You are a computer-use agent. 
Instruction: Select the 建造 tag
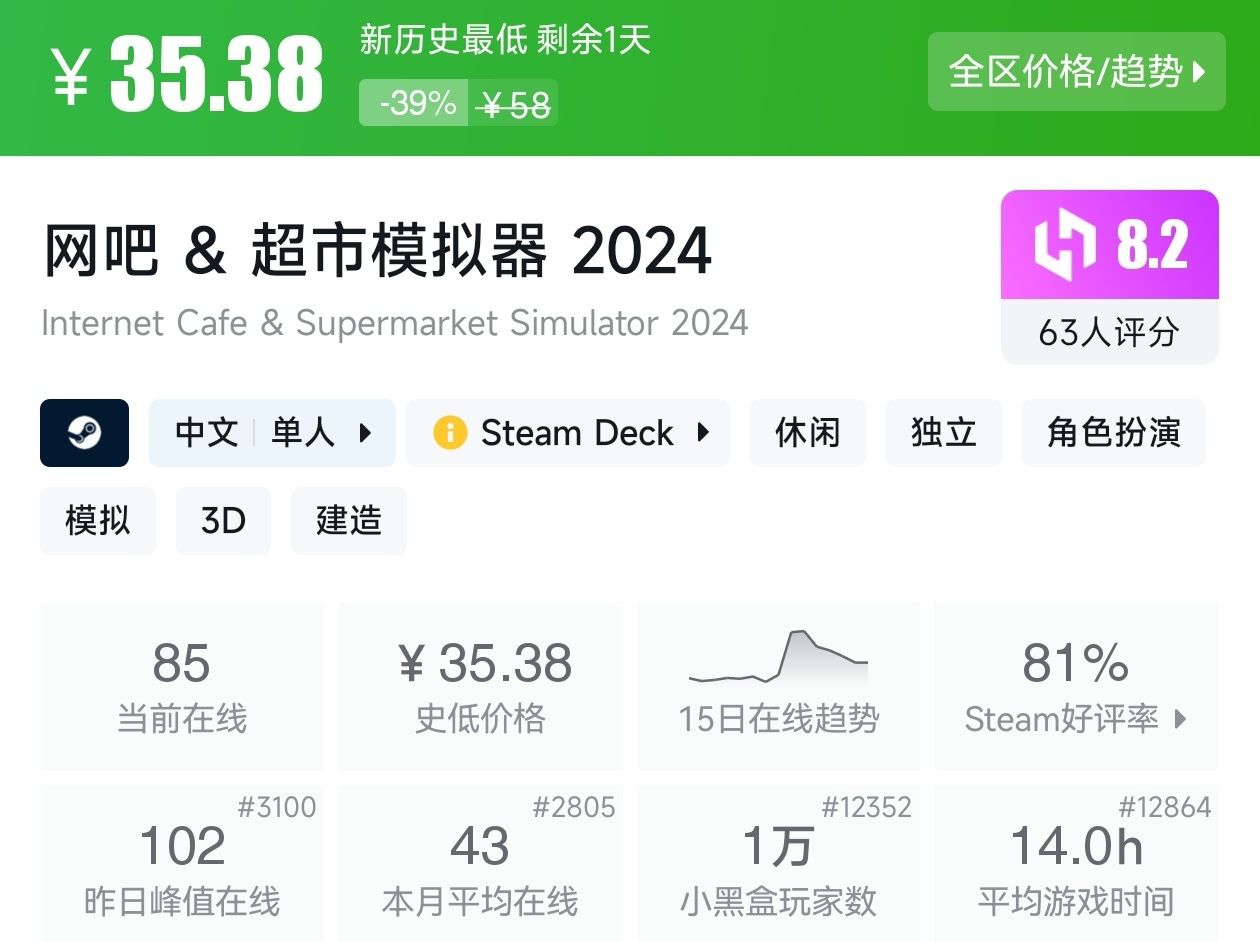tap(348, 521)
